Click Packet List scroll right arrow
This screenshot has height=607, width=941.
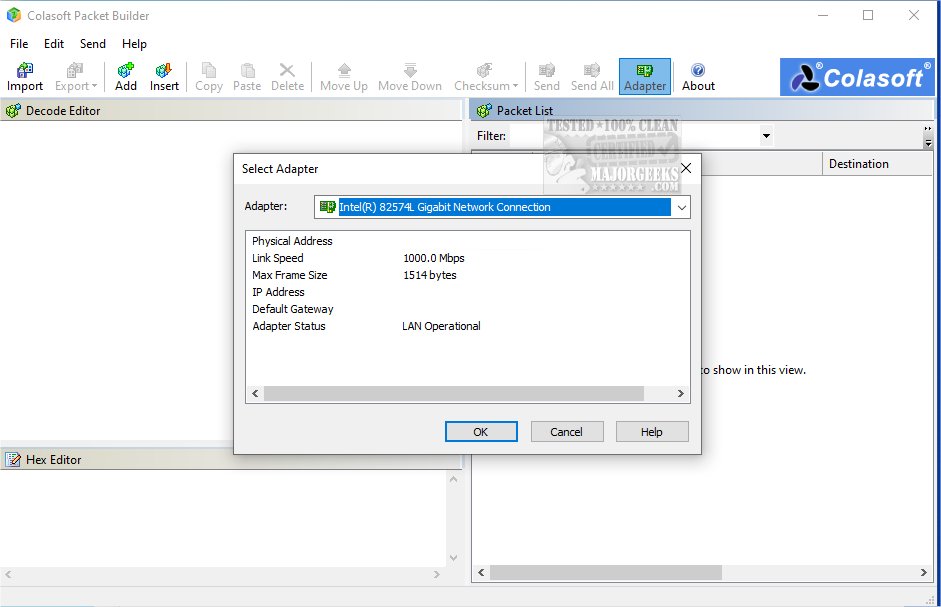924,573
